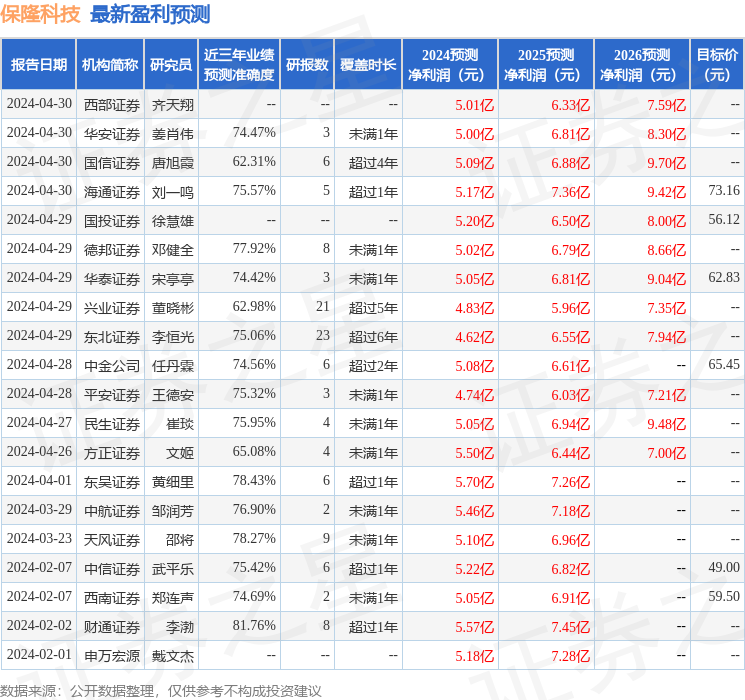Click accuracy value 74.47%
Viewport: 745px width, 700px height.
tap(254, 133)
